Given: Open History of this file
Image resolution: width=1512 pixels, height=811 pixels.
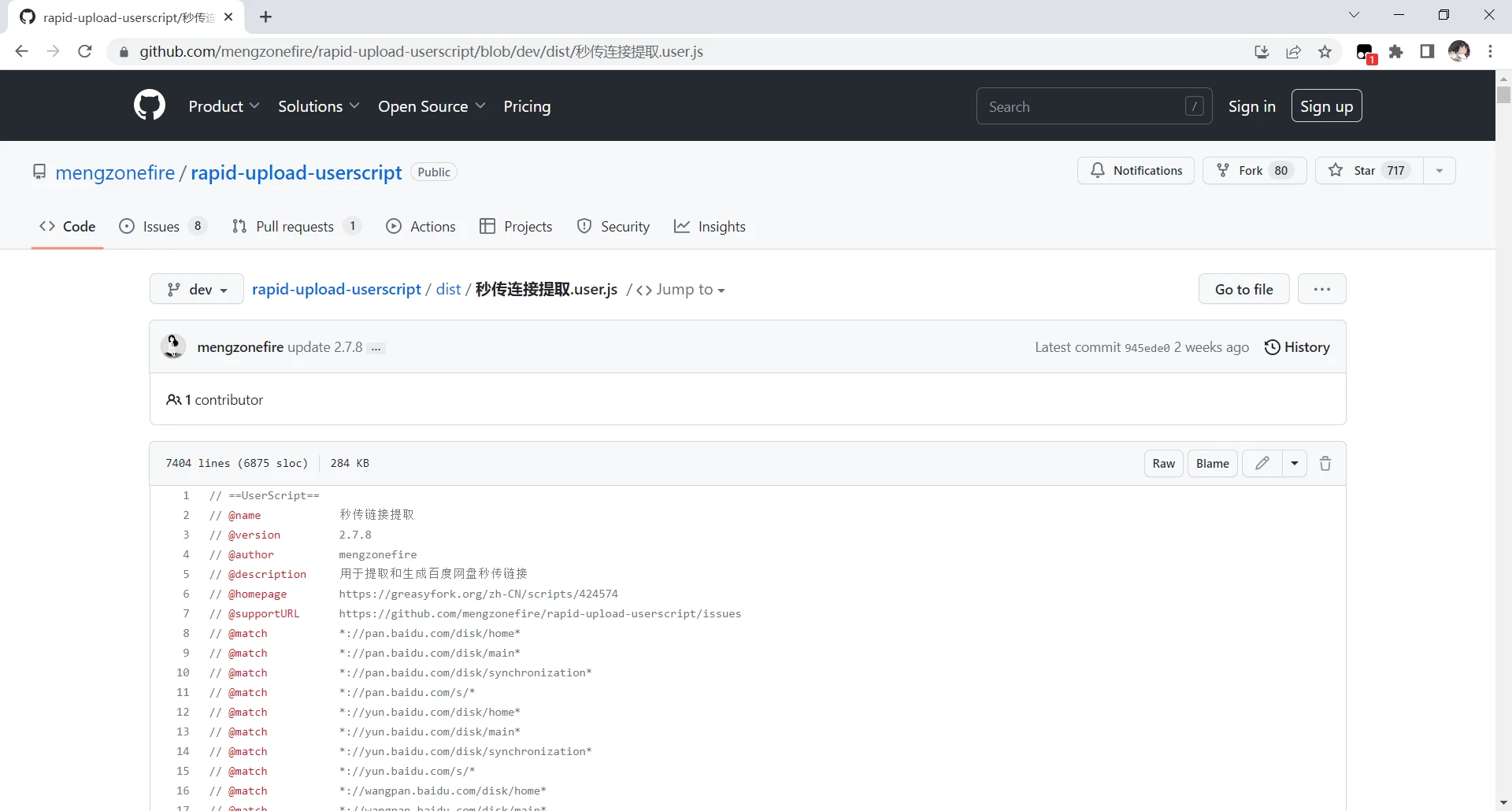Looking at the screenshot, I should 1297,347.
